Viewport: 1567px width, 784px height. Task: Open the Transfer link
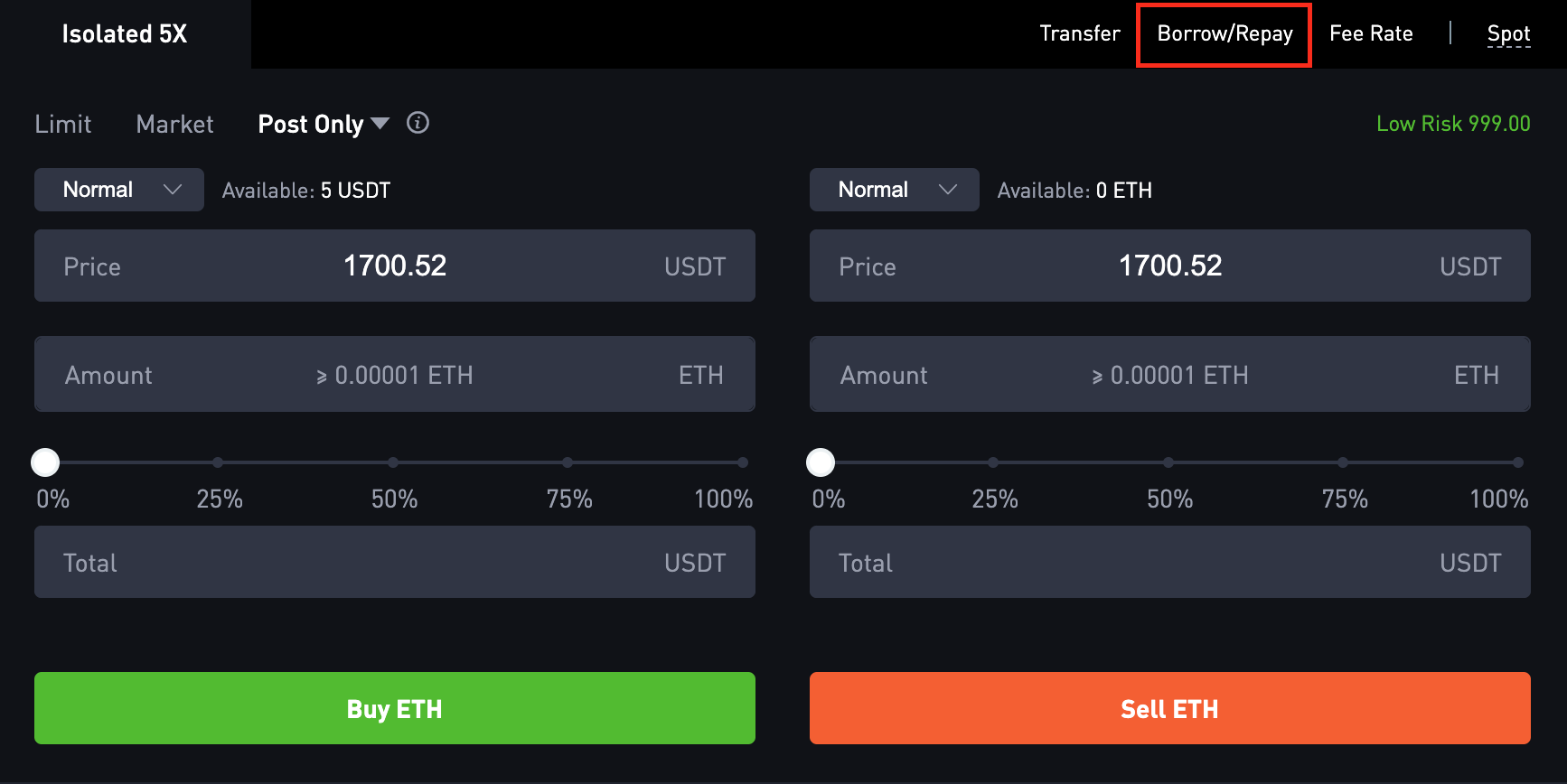(x=1080, y=33)
